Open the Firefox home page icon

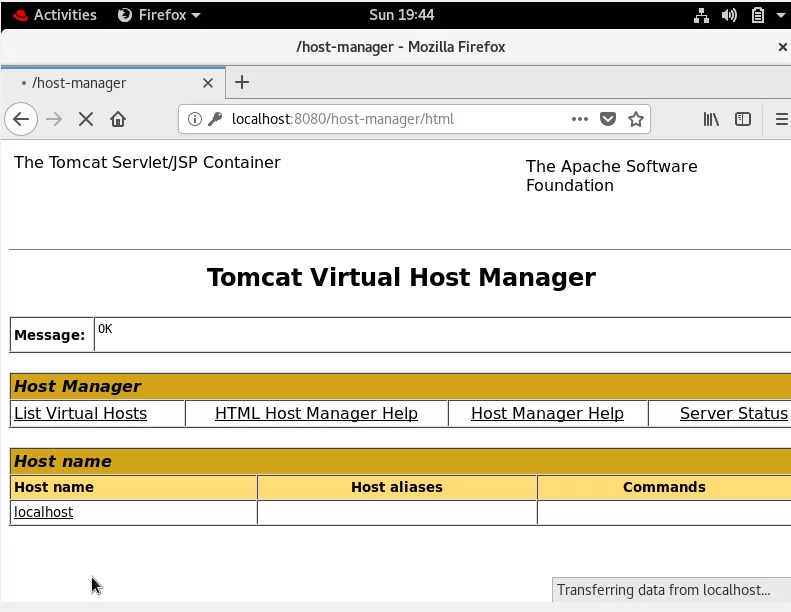118,119
